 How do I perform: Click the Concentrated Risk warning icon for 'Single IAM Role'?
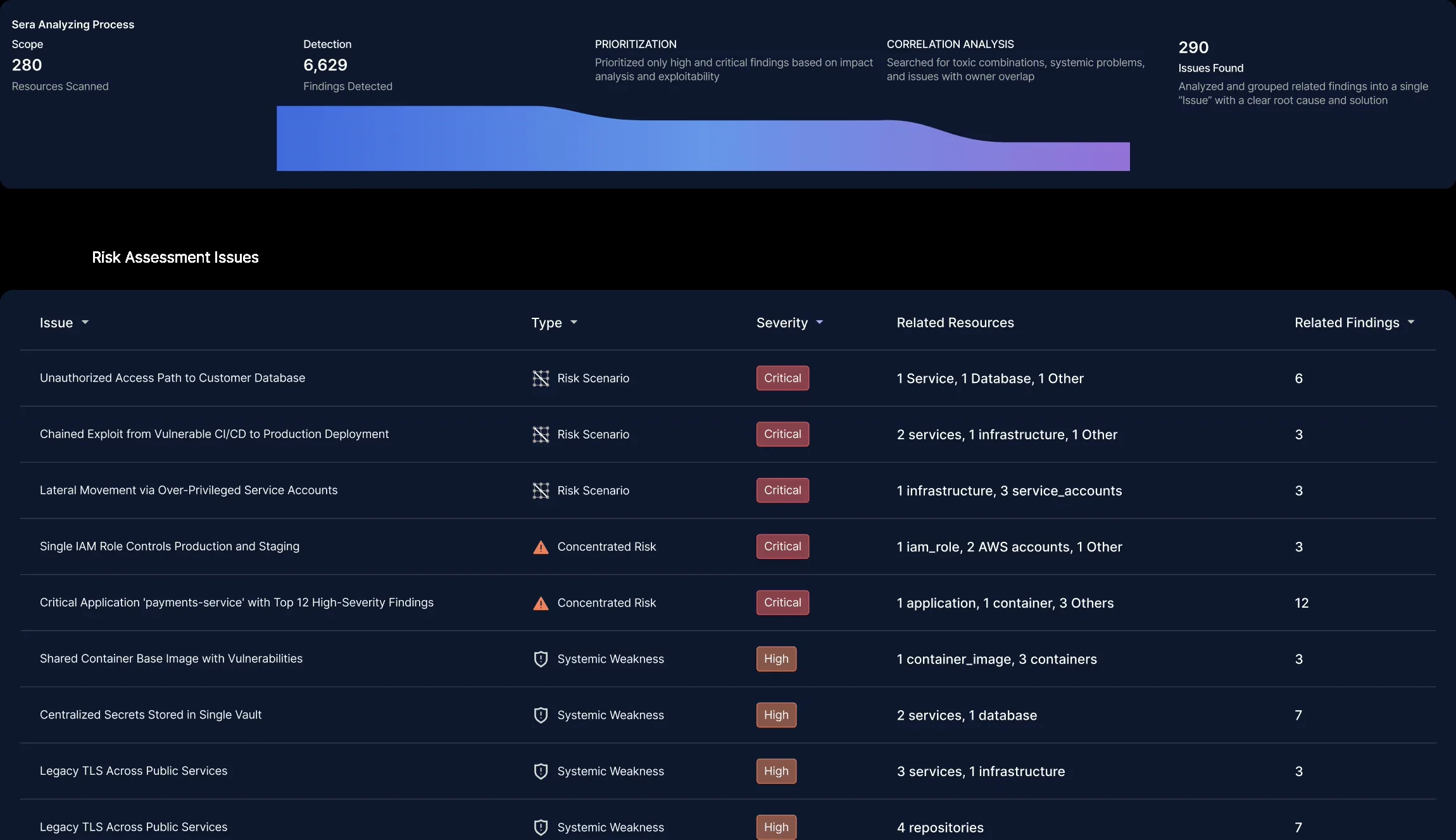point(541,547)
